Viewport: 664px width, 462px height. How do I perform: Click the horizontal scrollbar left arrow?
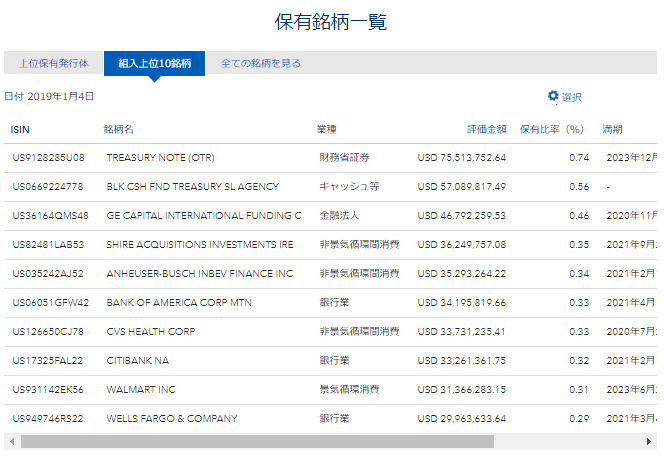coord(12,441)
